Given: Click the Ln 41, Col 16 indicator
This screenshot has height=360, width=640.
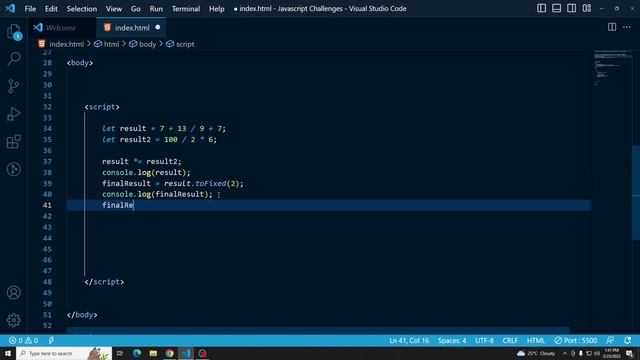Looking at the screenshot, I should pyautogui.click(x=409, y=340).
